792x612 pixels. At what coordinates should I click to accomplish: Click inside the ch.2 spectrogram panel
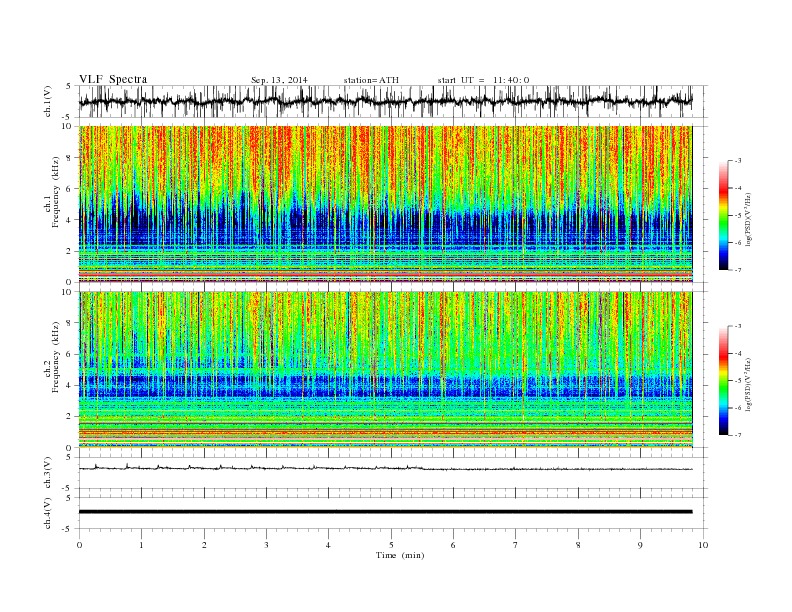tap(385, 369)
